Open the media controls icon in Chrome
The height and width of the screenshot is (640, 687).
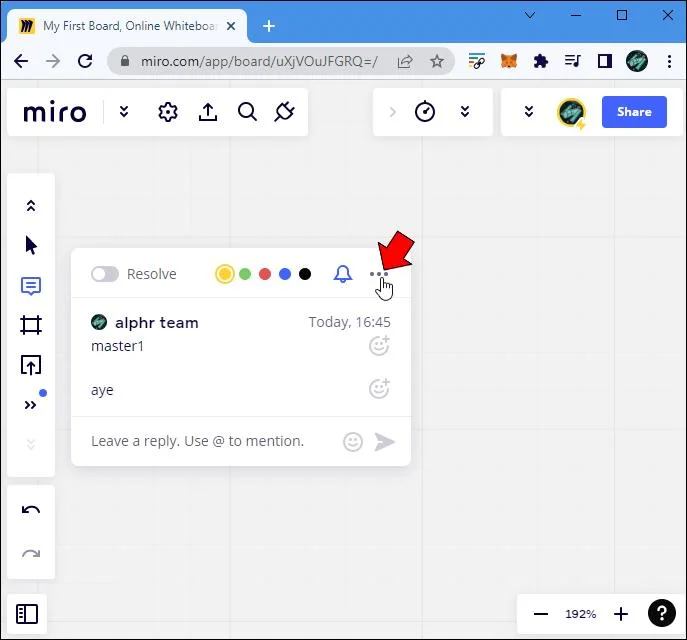(573, 61)
